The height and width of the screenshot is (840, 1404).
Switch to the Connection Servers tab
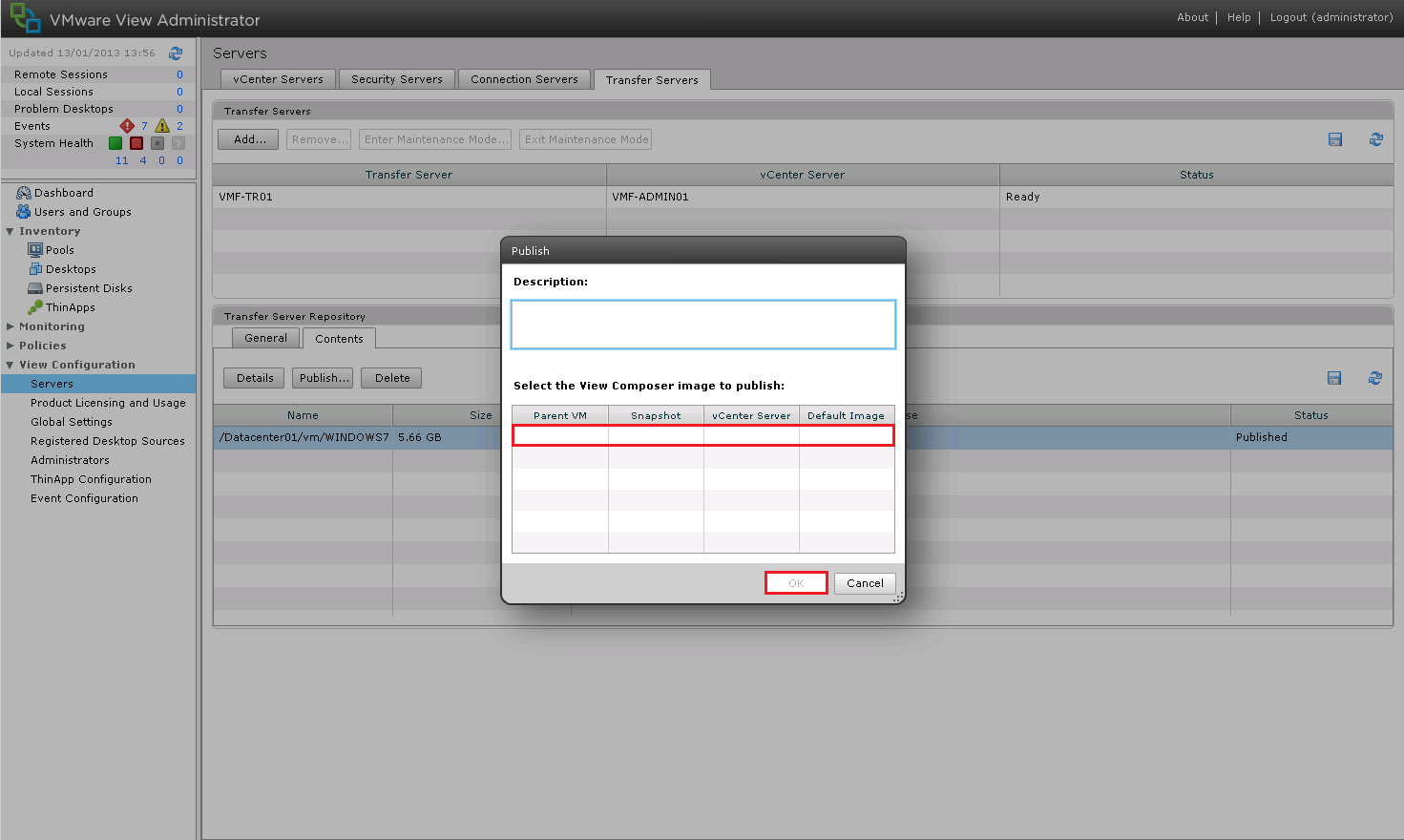click(x=524, y=79)
